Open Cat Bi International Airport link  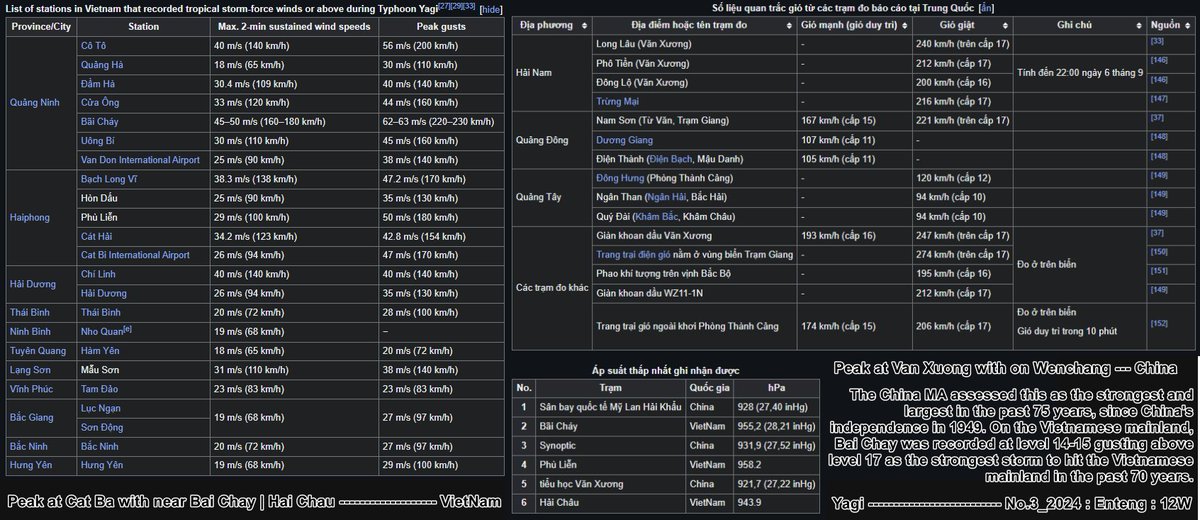(x=135, y=254)
